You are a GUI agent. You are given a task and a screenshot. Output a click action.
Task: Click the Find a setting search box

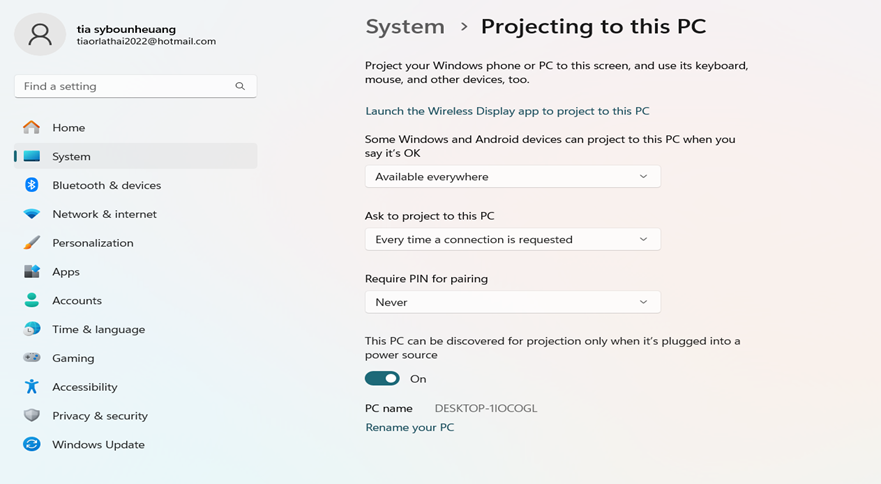125,86
